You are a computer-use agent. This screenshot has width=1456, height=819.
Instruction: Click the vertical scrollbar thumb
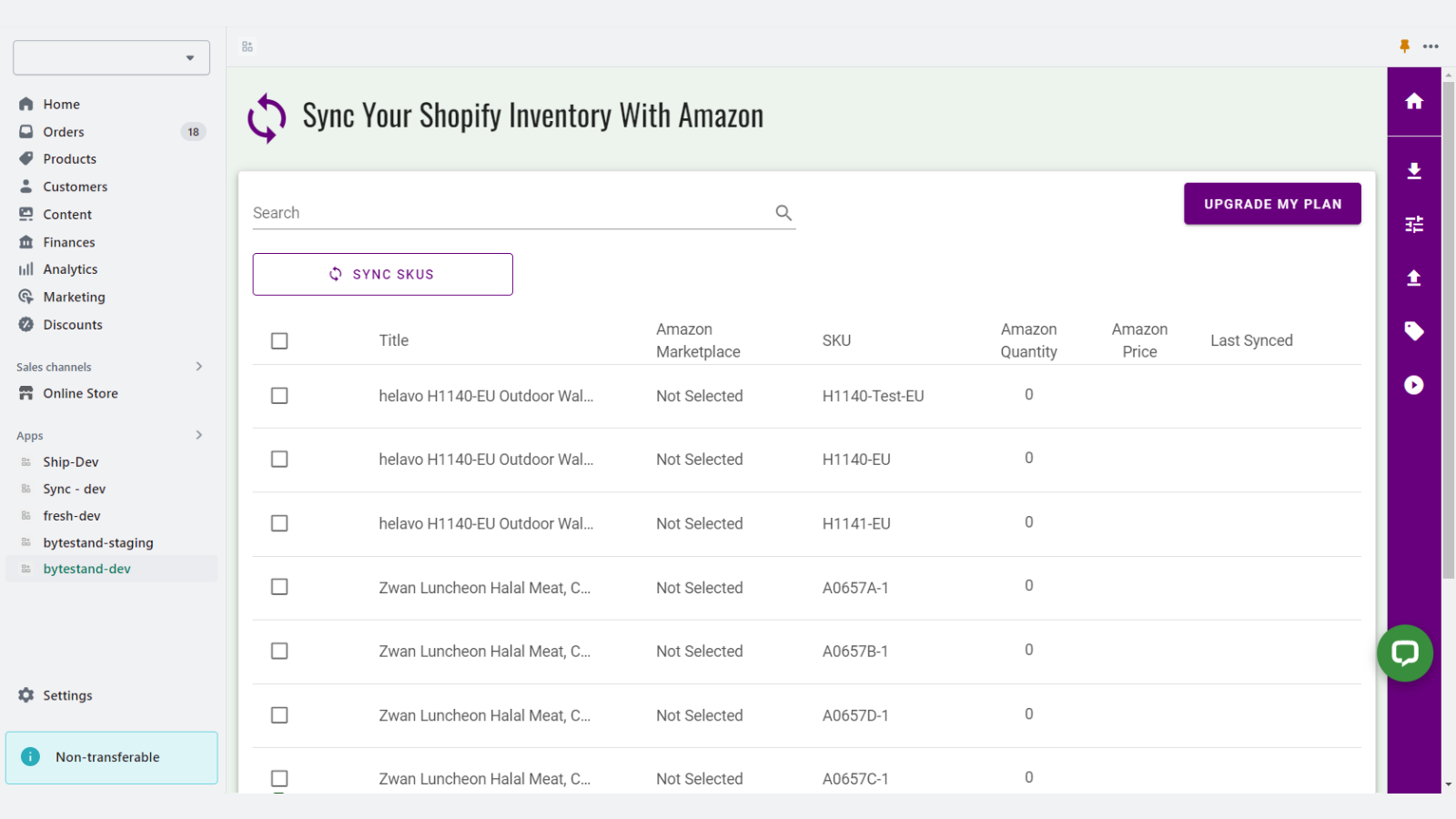[1448, 329]
